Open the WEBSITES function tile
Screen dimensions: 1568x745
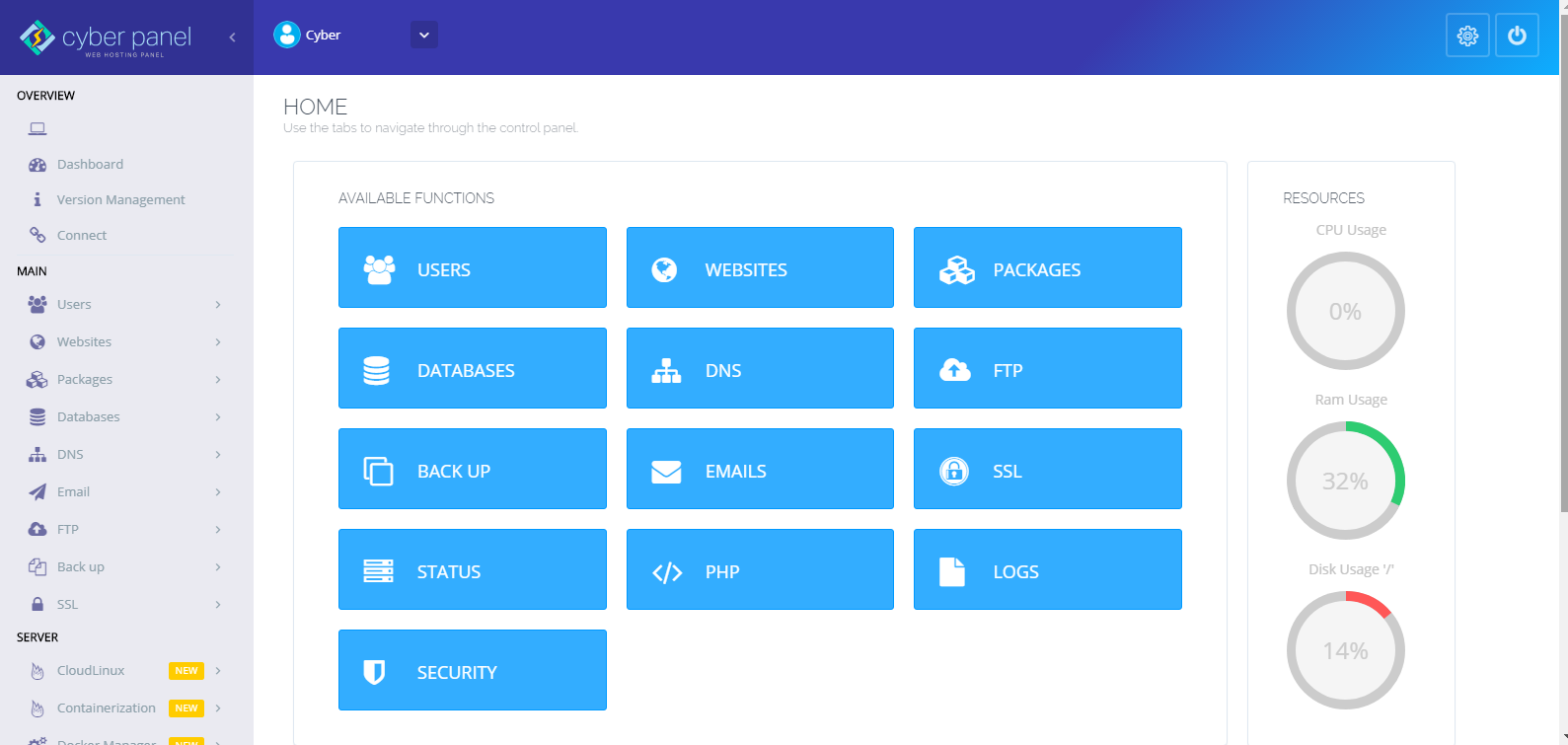[x=760, y=267]
